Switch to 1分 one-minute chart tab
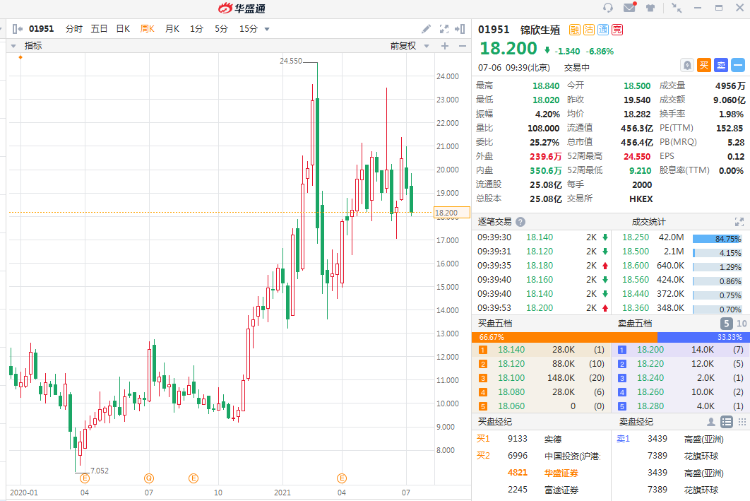This screenshot has height=501, width=750. (x=196, y=29)
